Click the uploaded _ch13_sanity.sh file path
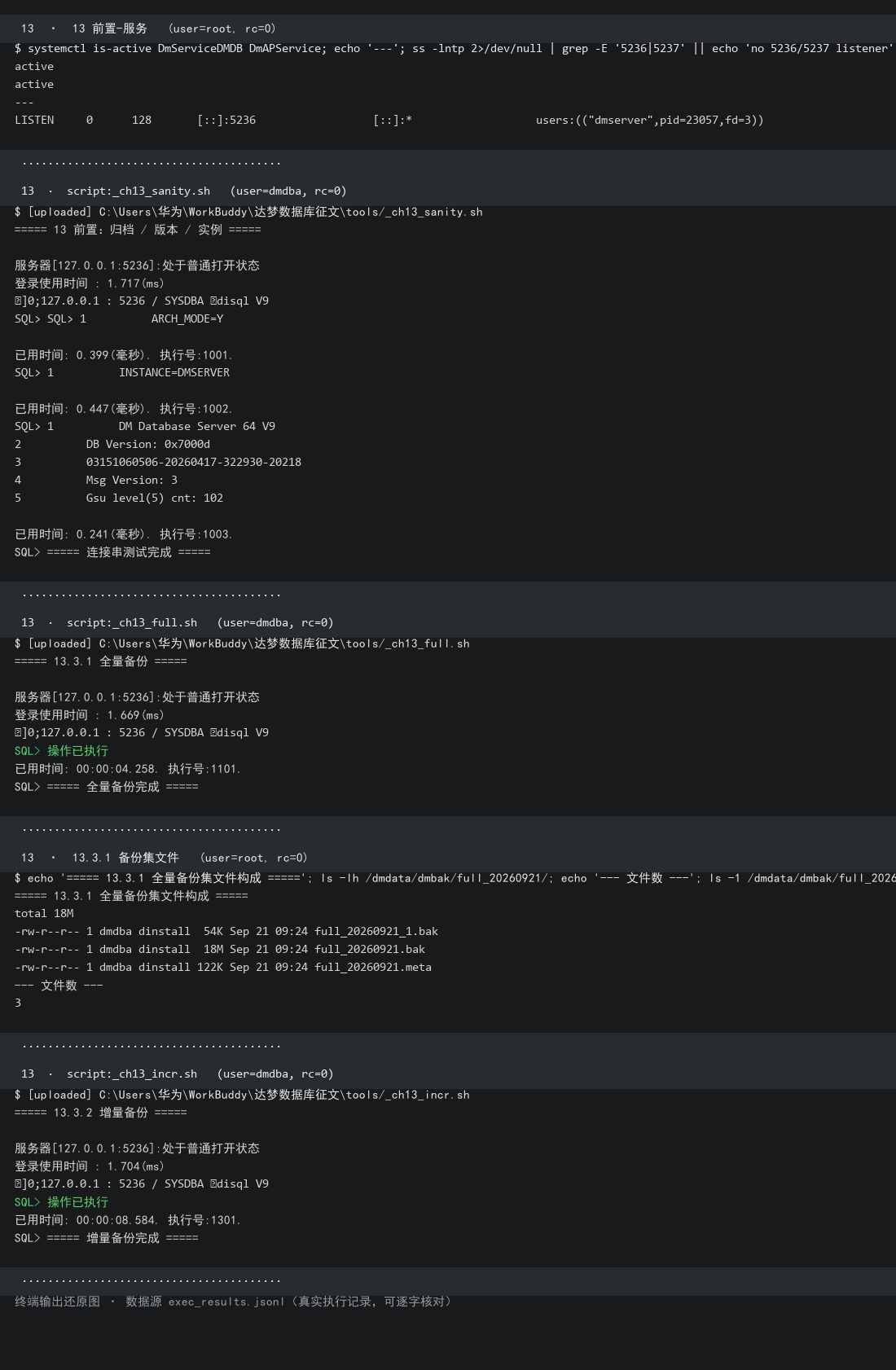Image resolution: width=896 pixels, height=1370 pixels. [x=291, y=212]
